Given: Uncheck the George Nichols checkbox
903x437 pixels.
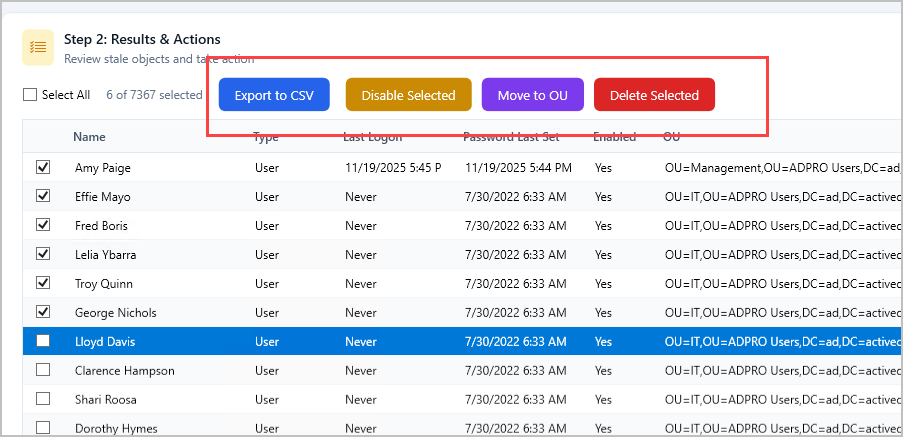Looking at the screenshot, I should [43, 311].
